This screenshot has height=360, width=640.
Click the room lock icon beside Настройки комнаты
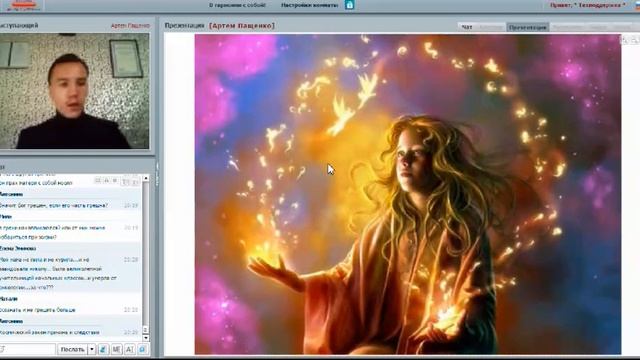pos(349,5)
